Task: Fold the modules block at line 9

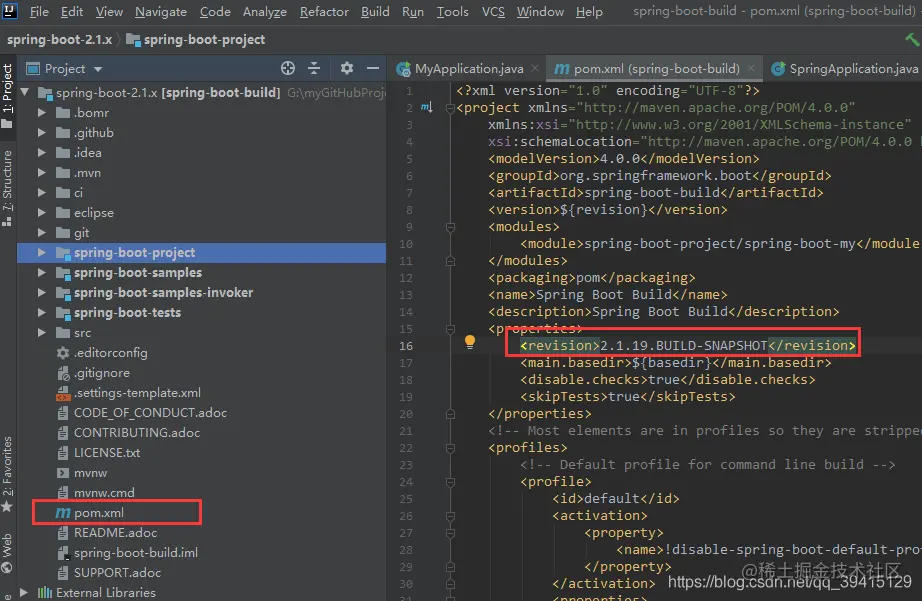Action: pos(450,227)
